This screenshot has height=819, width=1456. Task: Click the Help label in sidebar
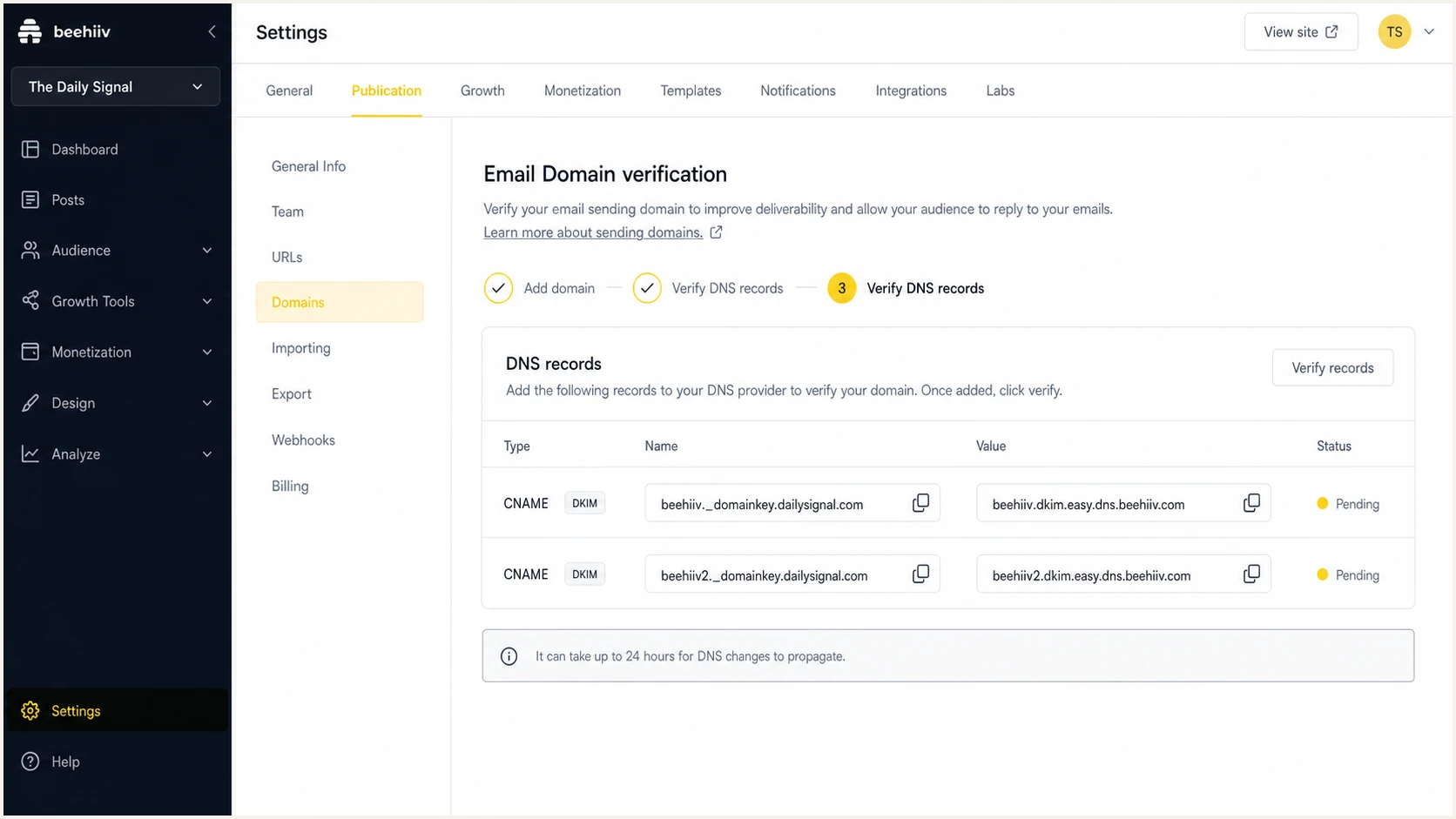point(65,762)
